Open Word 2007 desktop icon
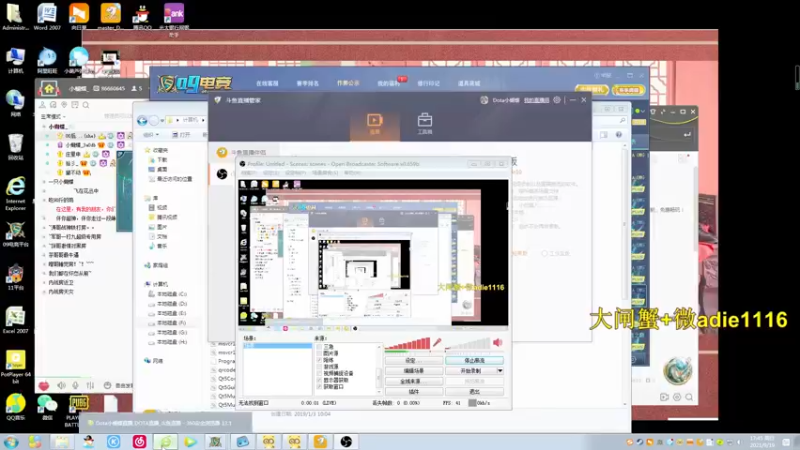Screen dimensions: 800x450 [x=47, y=16]
